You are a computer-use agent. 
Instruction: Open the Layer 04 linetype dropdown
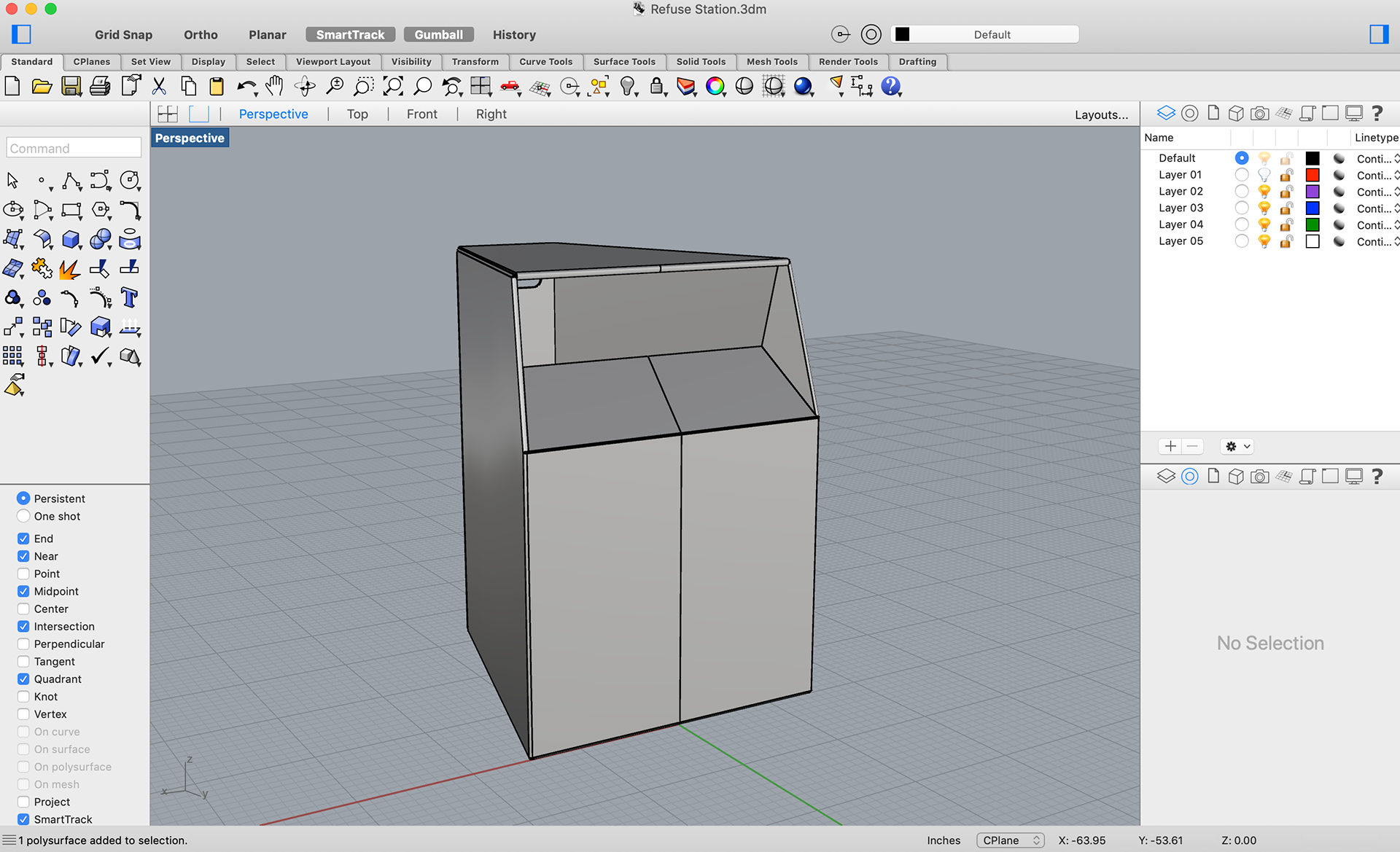(1377, 224)
